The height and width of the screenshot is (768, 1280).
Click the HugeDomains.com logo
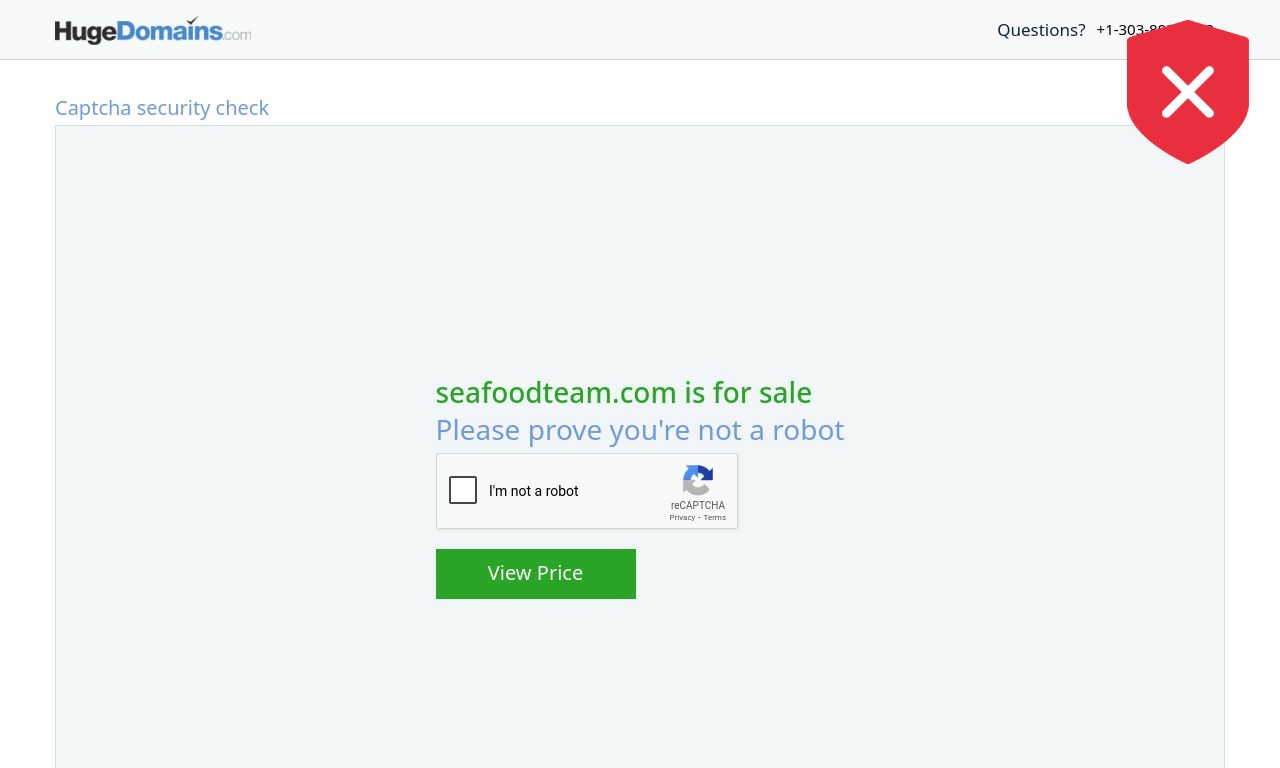153,31
